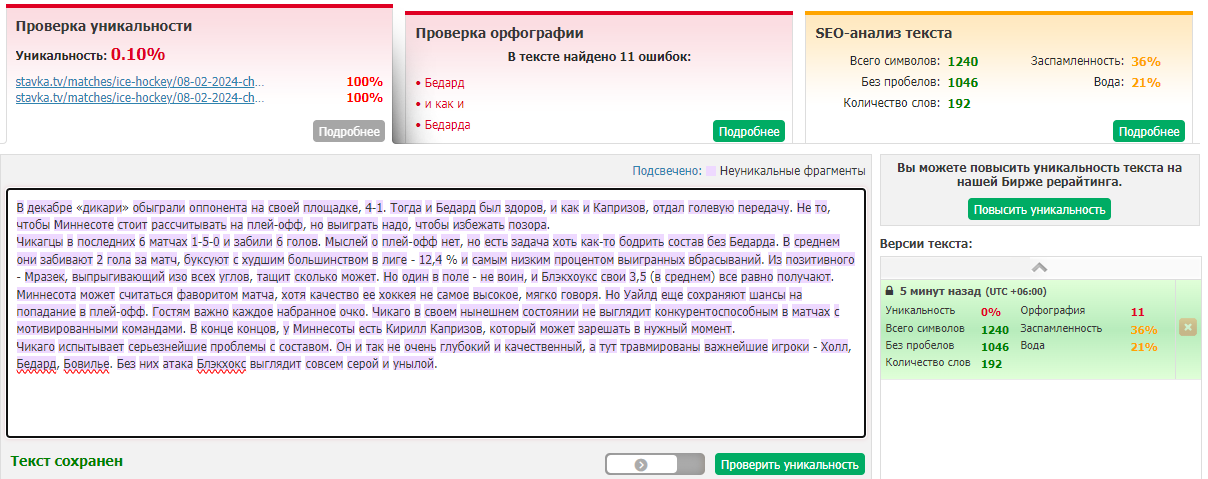Click inside the main text editing area
This screenshot has width=1208, height=479.
click(435, 400)
